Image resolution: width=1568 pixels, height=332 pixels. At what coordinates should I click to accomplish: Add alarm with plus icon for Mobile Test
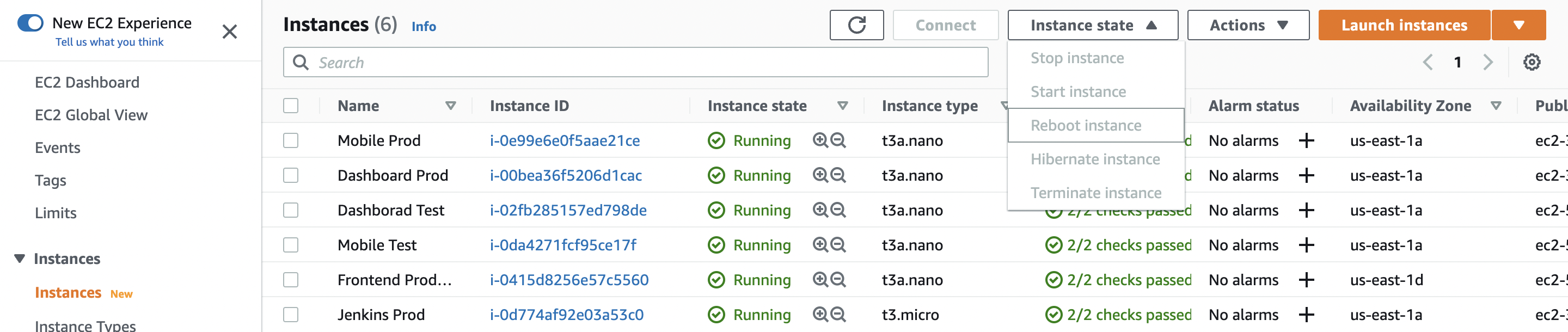[x=1306, y=244]
